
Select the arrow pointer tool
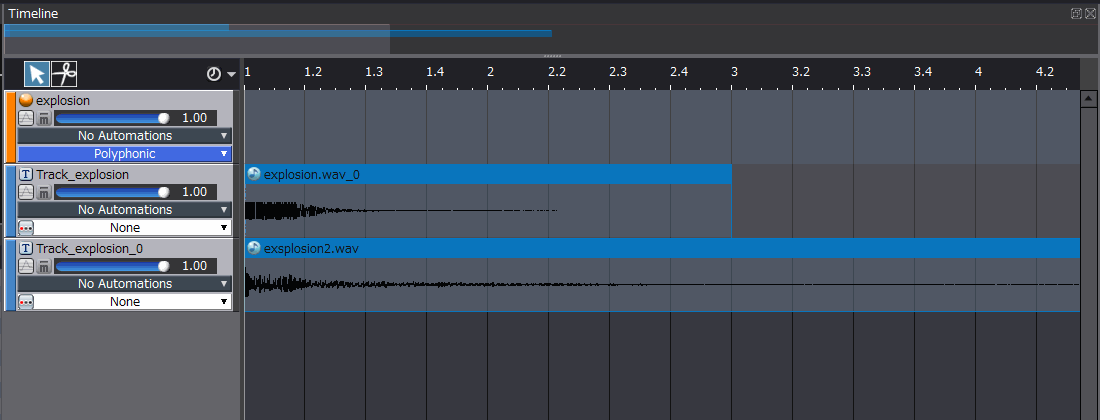[37, 74]
